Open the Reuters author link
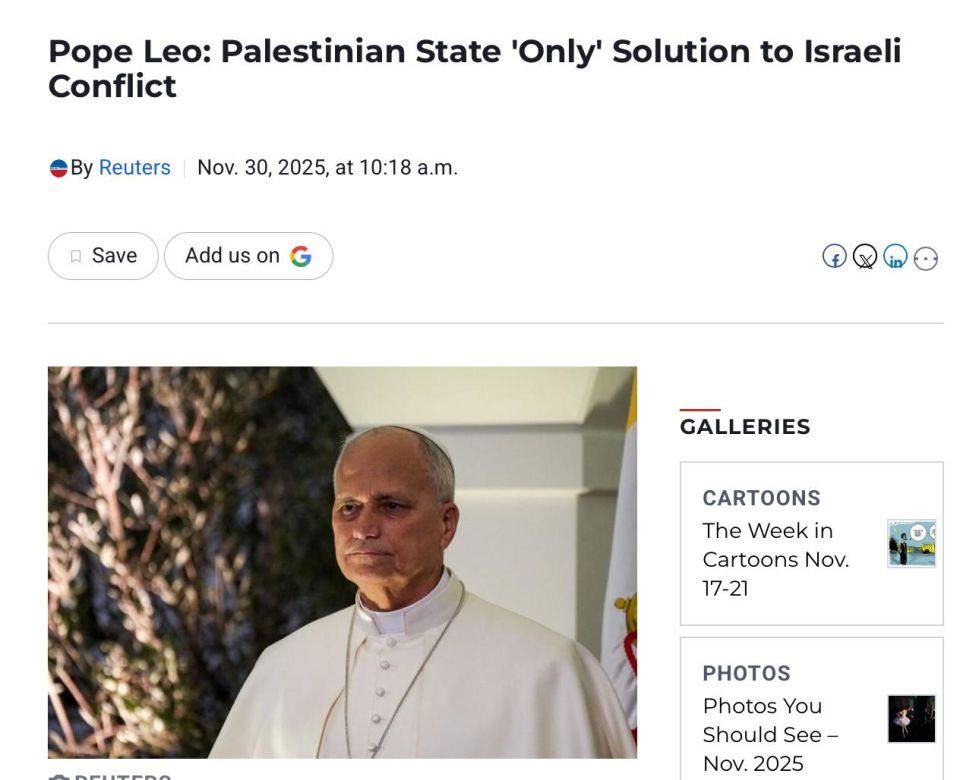Screen dimensions: 960x780 [x=134, y=168]
